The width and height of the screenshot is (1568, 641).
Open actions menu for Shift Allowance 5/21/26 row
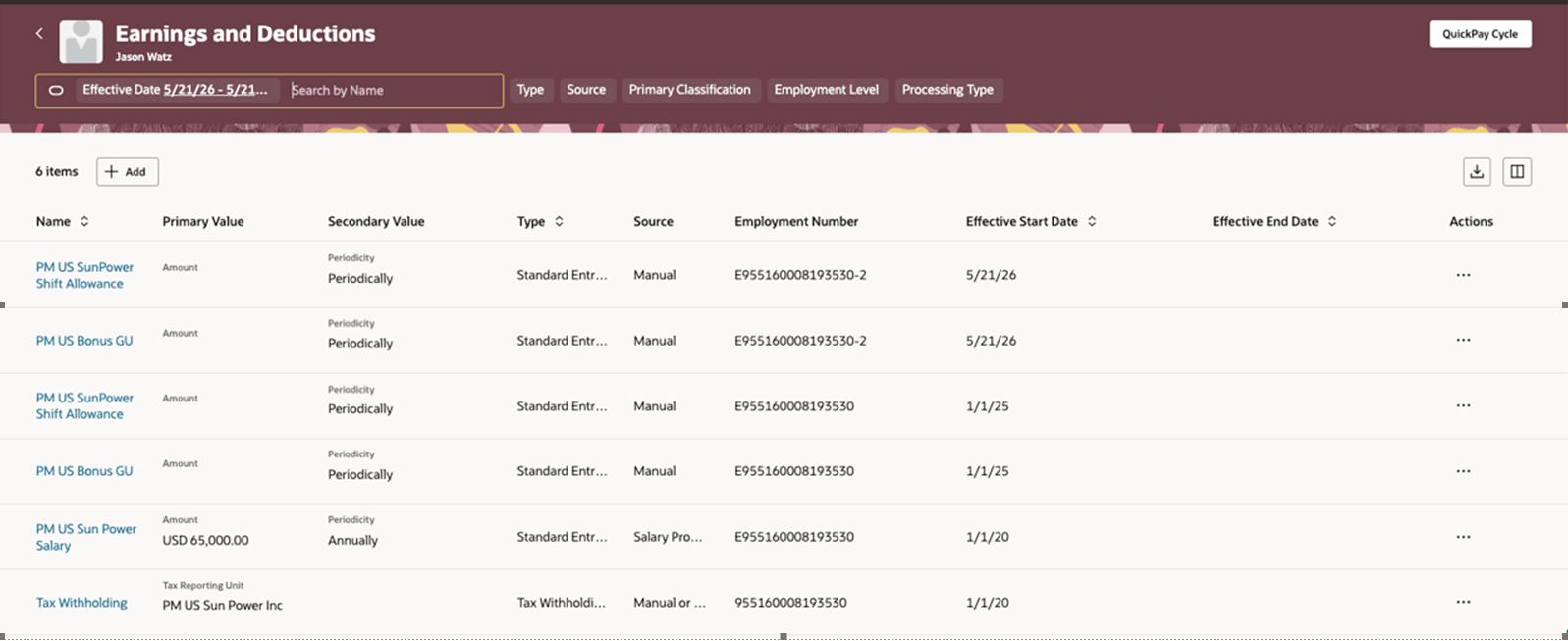(1463, 275)
